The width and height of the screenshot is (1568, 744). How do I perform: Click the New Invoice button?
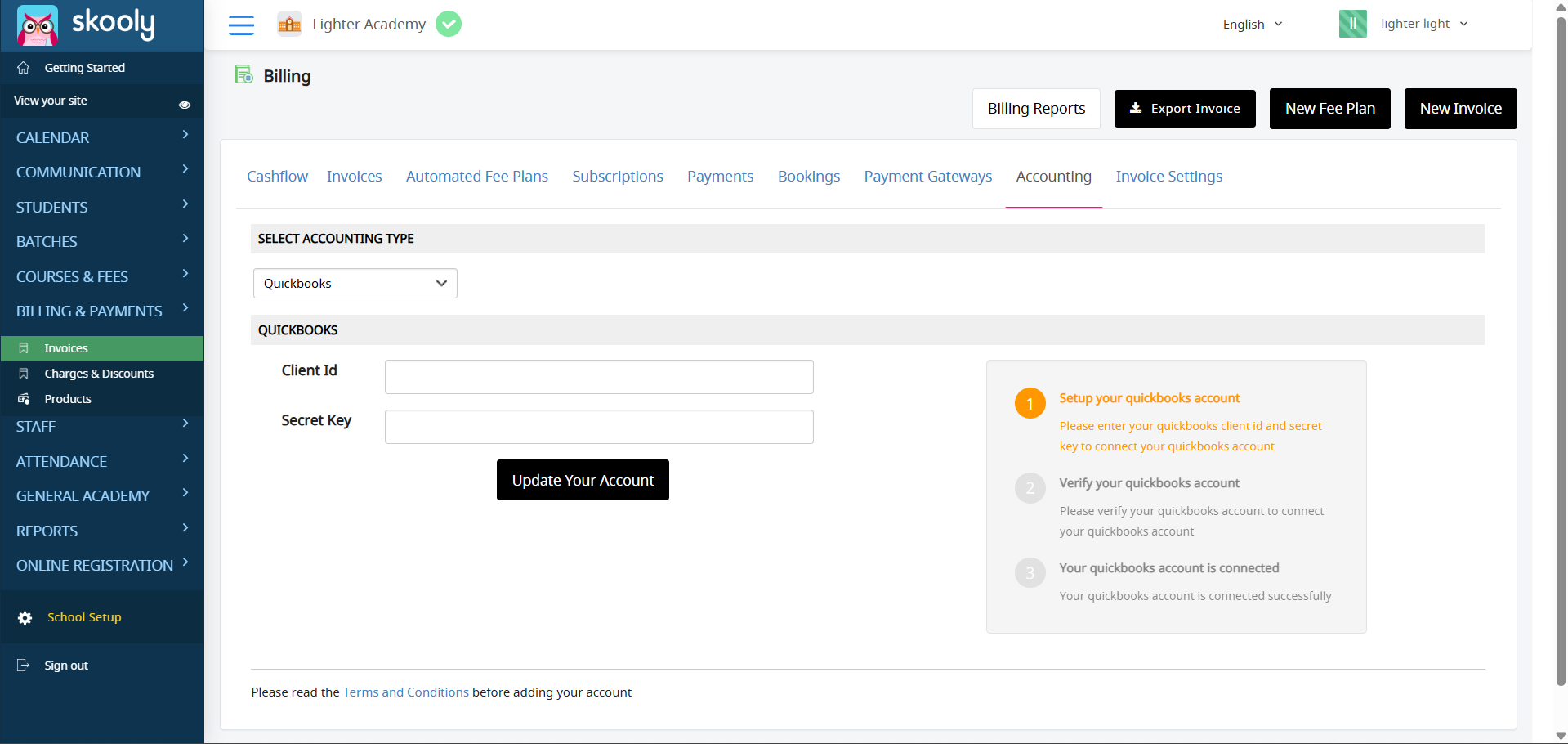pyautogui.click(x=1461, y=109)
